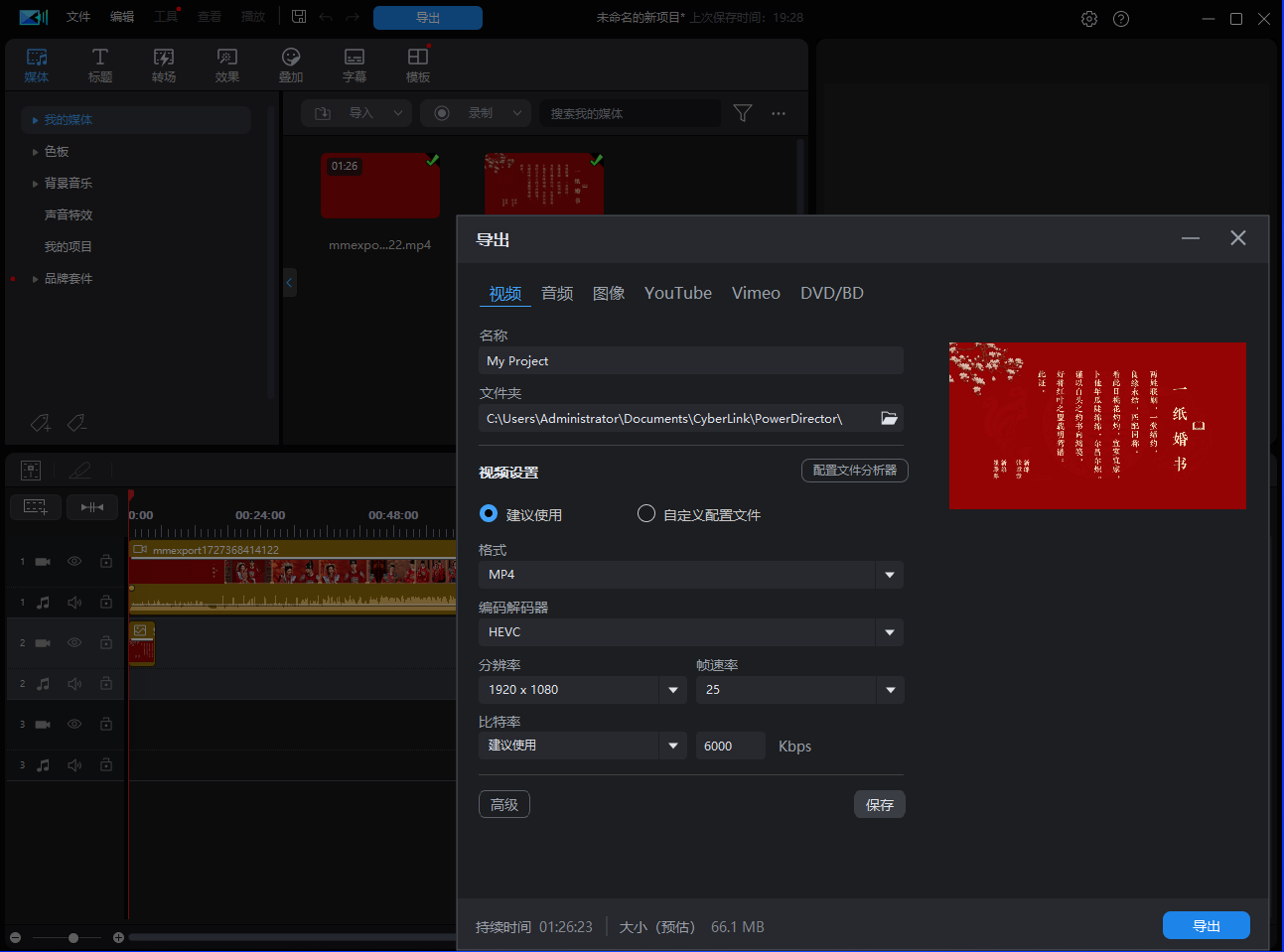The height and width of the screenshot is (952, 1284).
Task: Open the frame rate 25 dropdown
Action: (890, 690)
